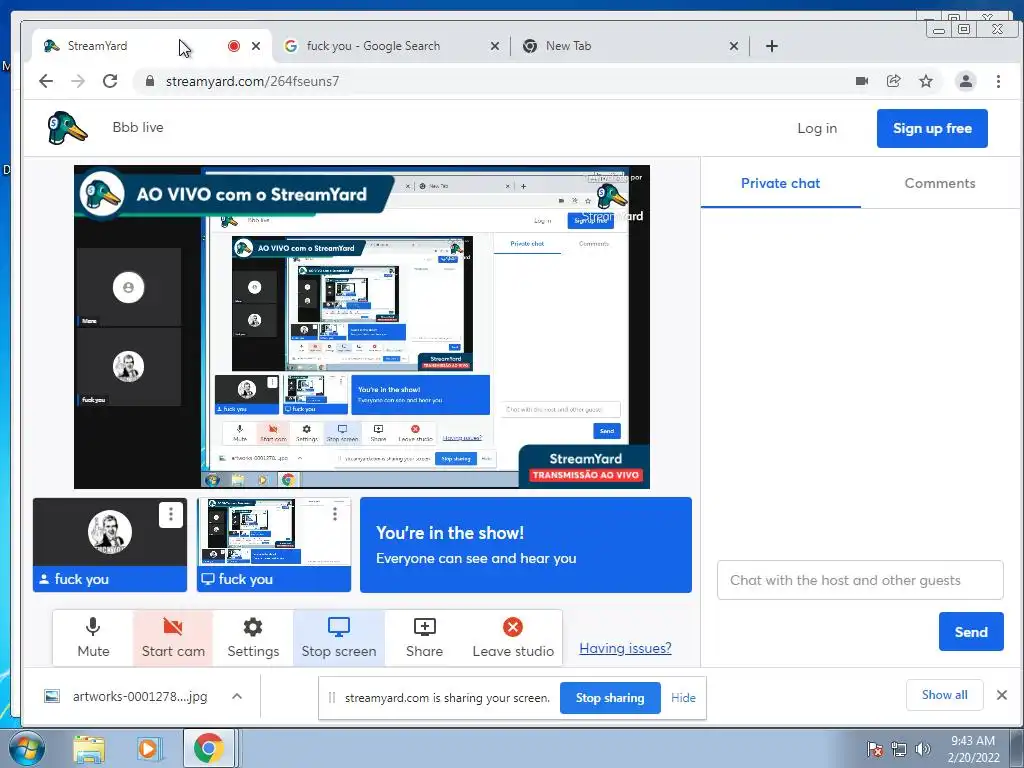Leave the studio
This screenshot has width=1024, height=768.
(x=513, y=638)
